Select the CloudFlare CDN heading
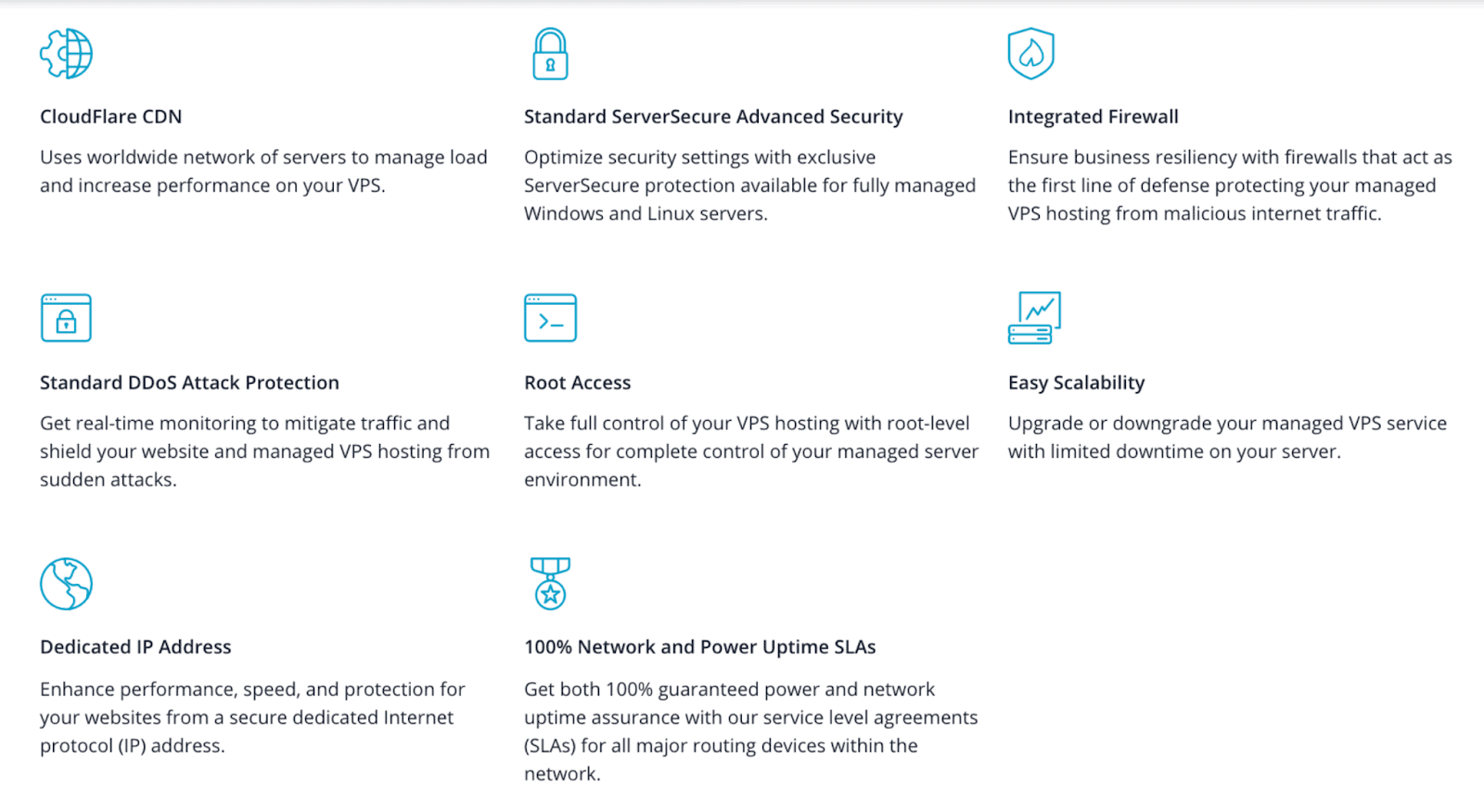 coord(110,117)
